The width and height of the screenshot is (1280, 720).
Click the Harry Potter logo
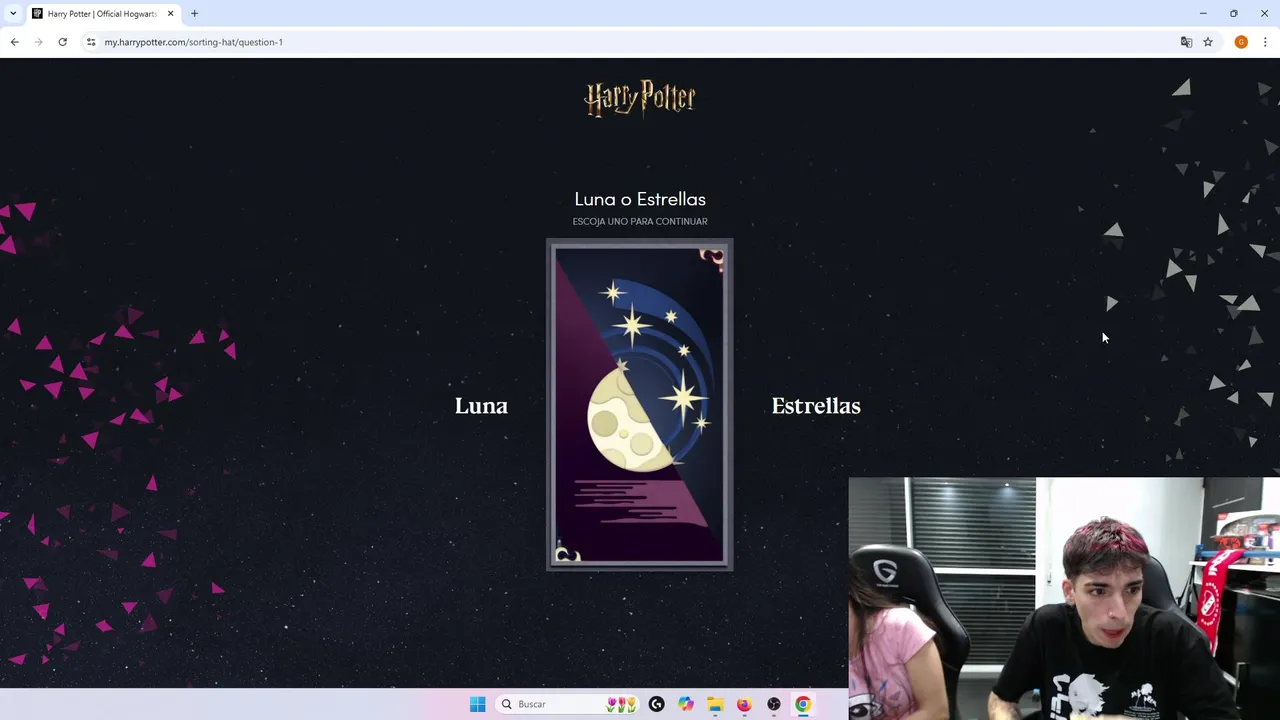pyautogui.click(x=640, y=98)
